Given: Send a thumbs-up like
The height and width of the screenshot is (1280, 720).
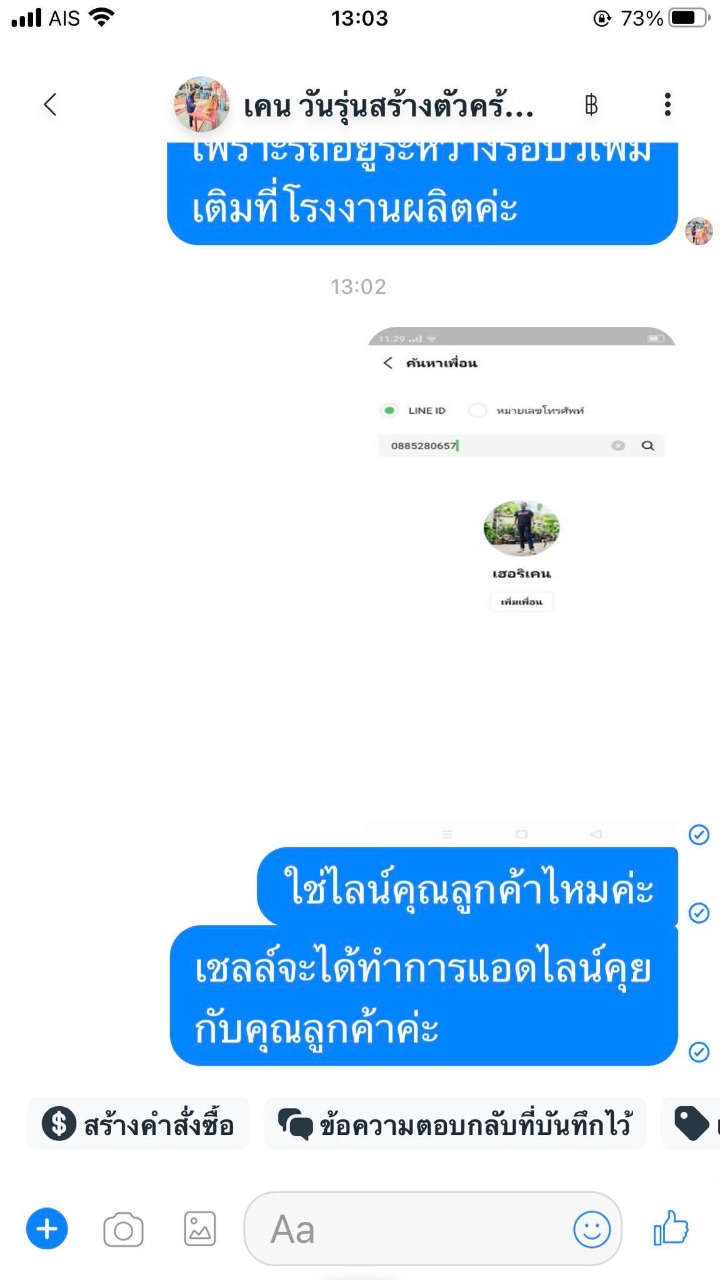Looking at the screenshot, I should tap(671, 1228).
